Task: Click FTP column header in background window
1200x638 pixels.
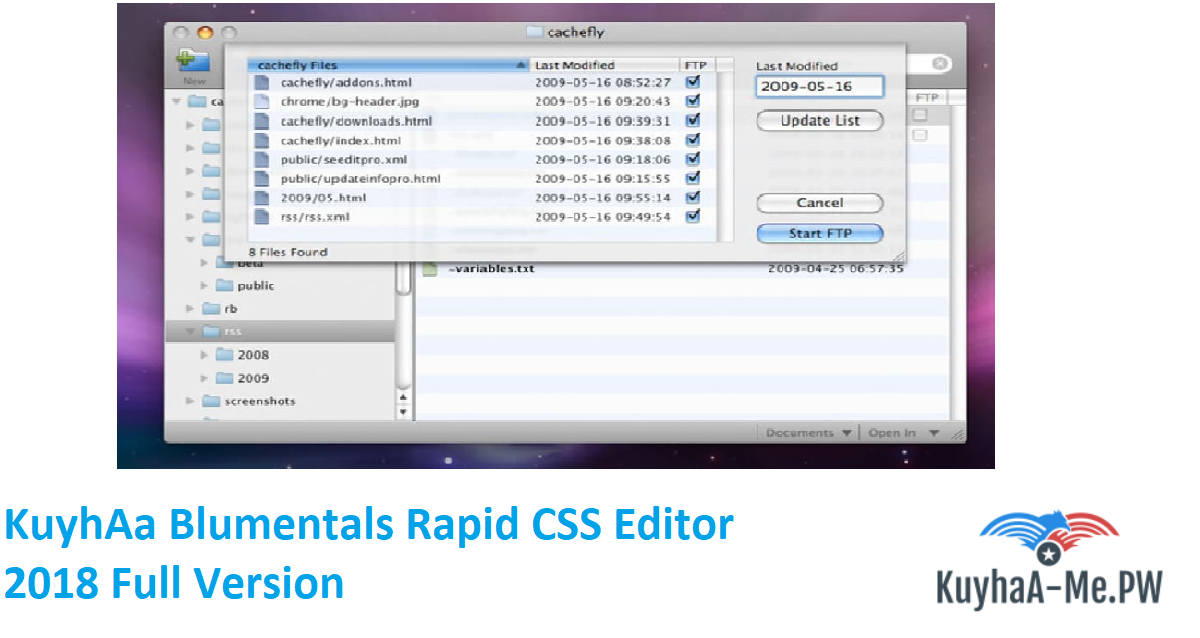Action: [x=928, y=97]
